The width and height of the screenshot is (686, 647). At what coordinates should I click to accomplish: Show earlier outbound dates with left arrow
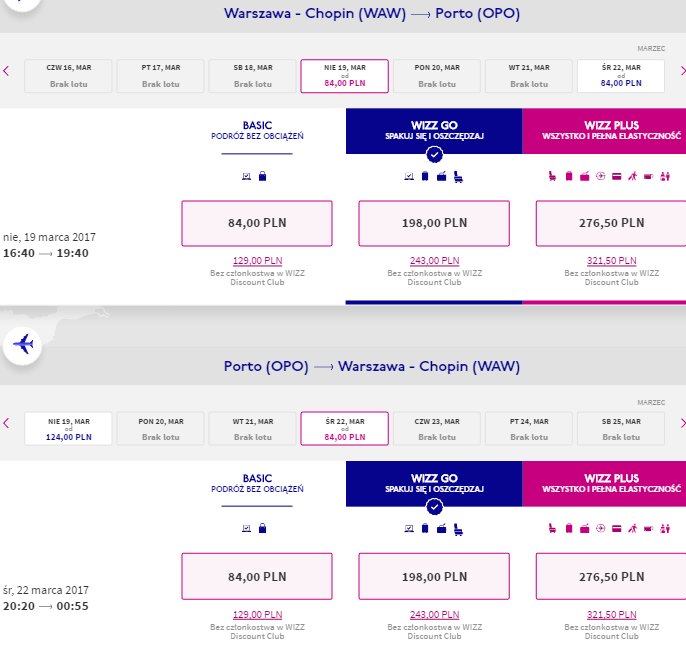click(6, 71)
